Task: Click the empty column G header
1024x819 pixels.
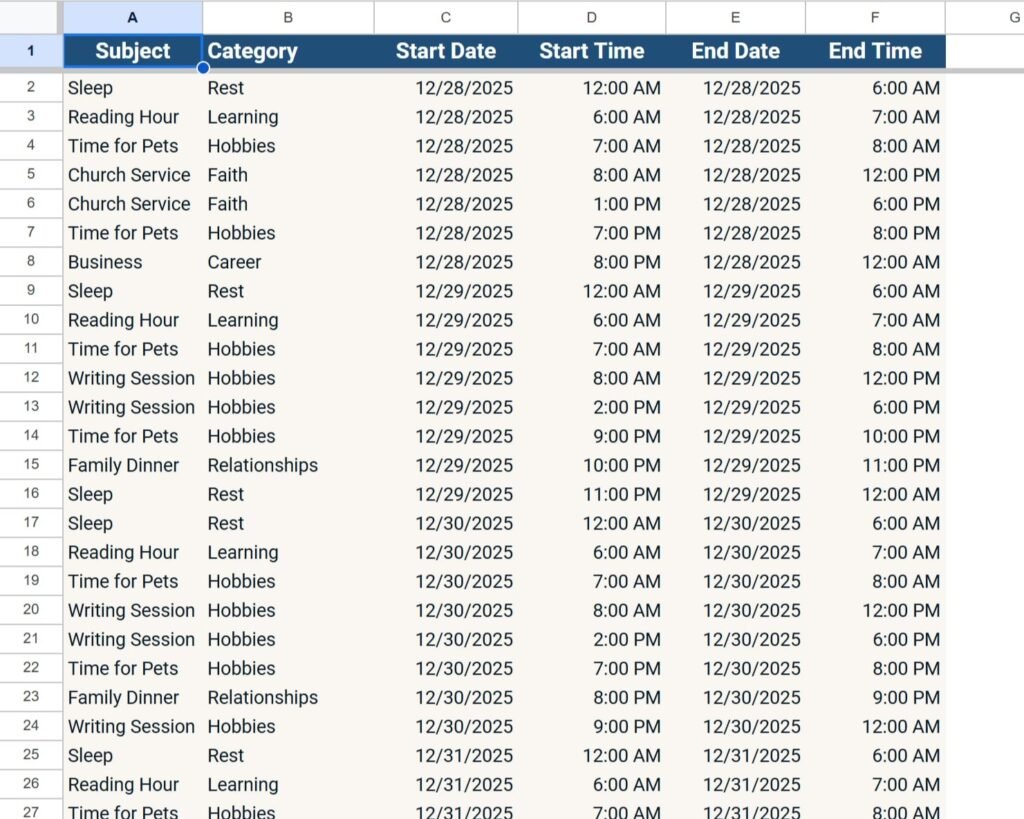Action: click(x=985, y=17)
